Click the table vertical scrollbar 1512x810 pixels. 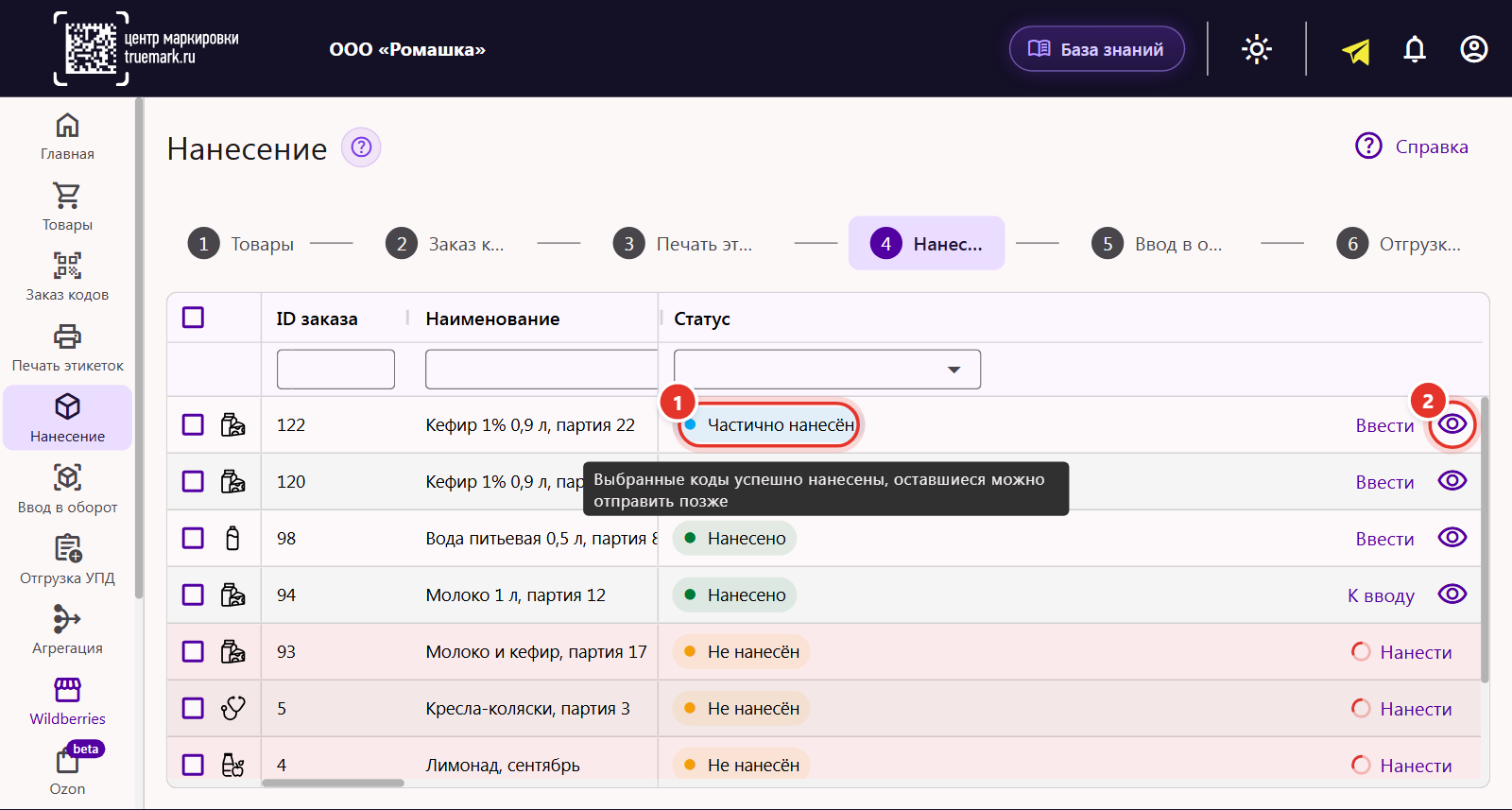[x=1485, y=539]
